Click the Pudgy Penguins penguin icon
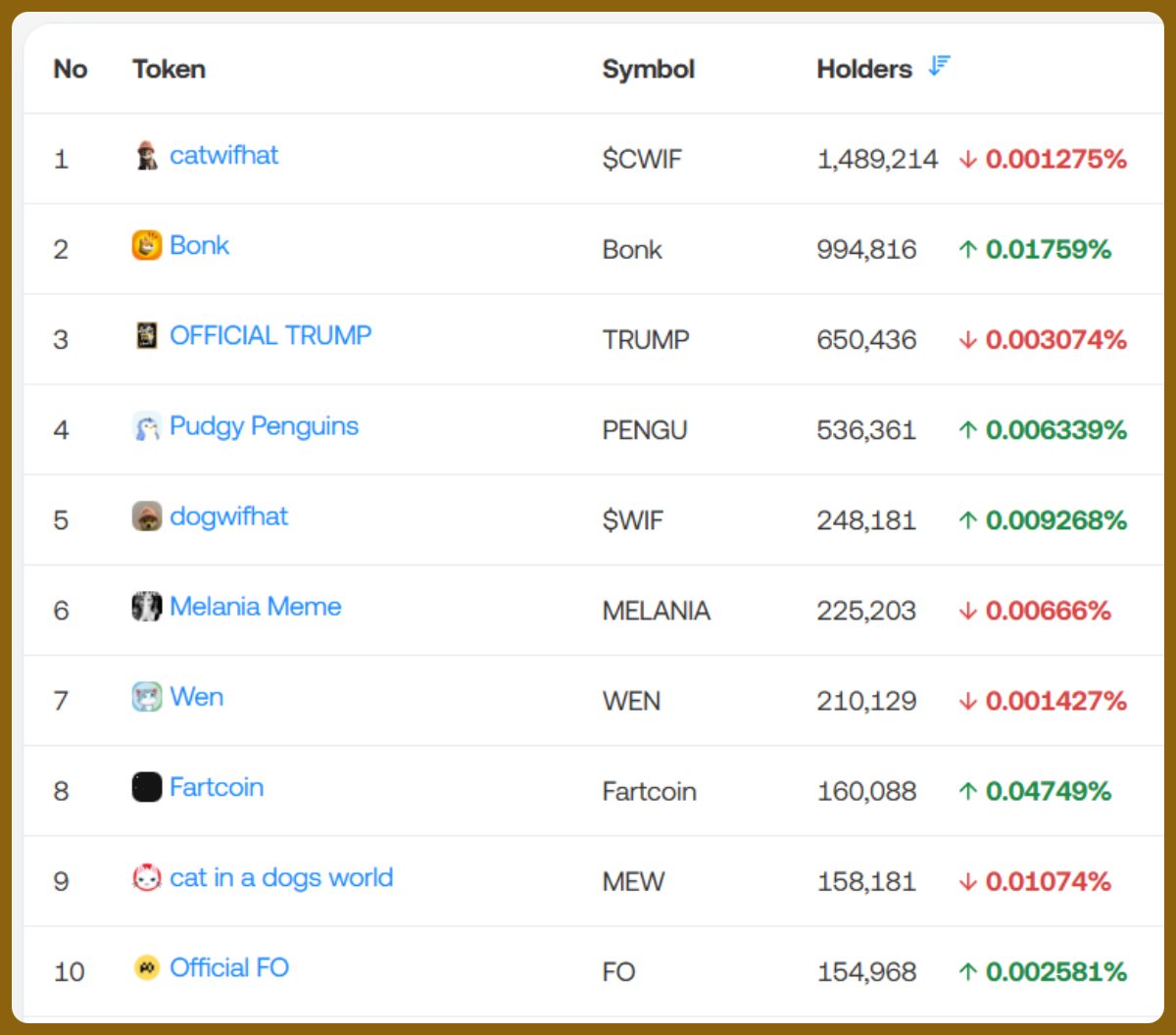This screenshot has width=1176, height=1035. pyautogui.click(x=146, y=426)
